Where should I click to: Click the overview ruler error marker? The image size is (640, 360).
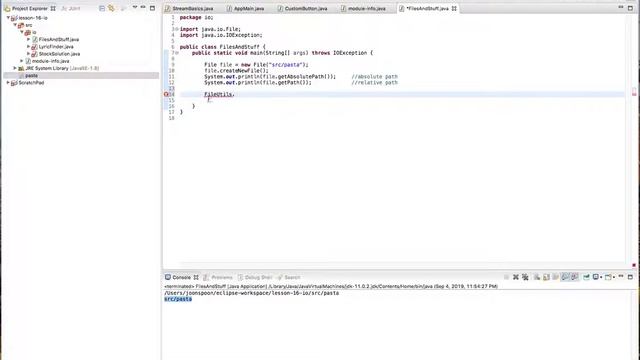[634, 92]
